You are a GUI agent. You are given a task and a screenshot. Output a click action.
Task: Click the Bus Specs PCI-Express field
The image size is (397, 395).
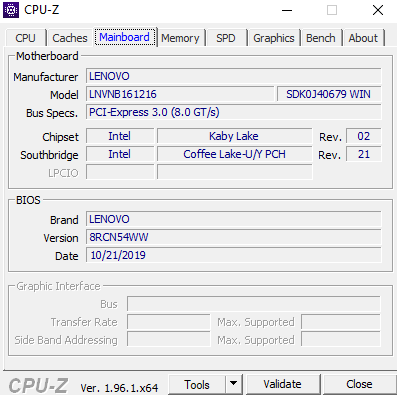(234, 112)
